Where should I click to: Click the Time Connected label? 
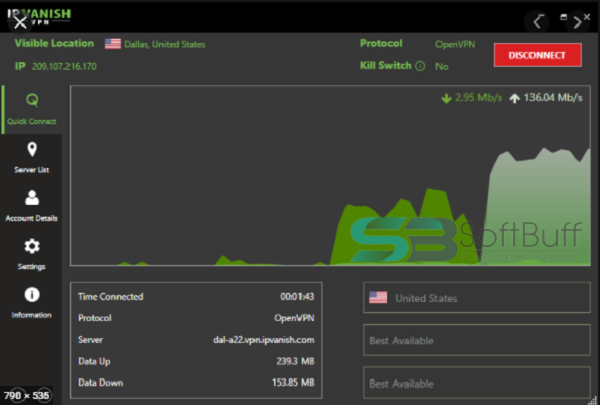coord(111,297)
